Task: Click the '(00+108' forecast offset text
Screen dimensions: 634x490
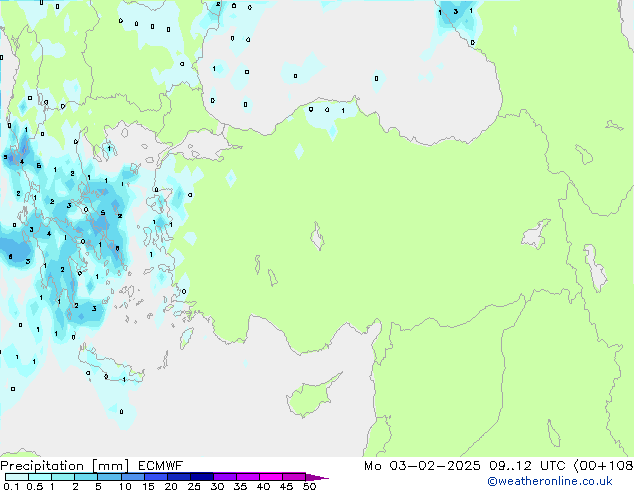Action: coord(603,466)
